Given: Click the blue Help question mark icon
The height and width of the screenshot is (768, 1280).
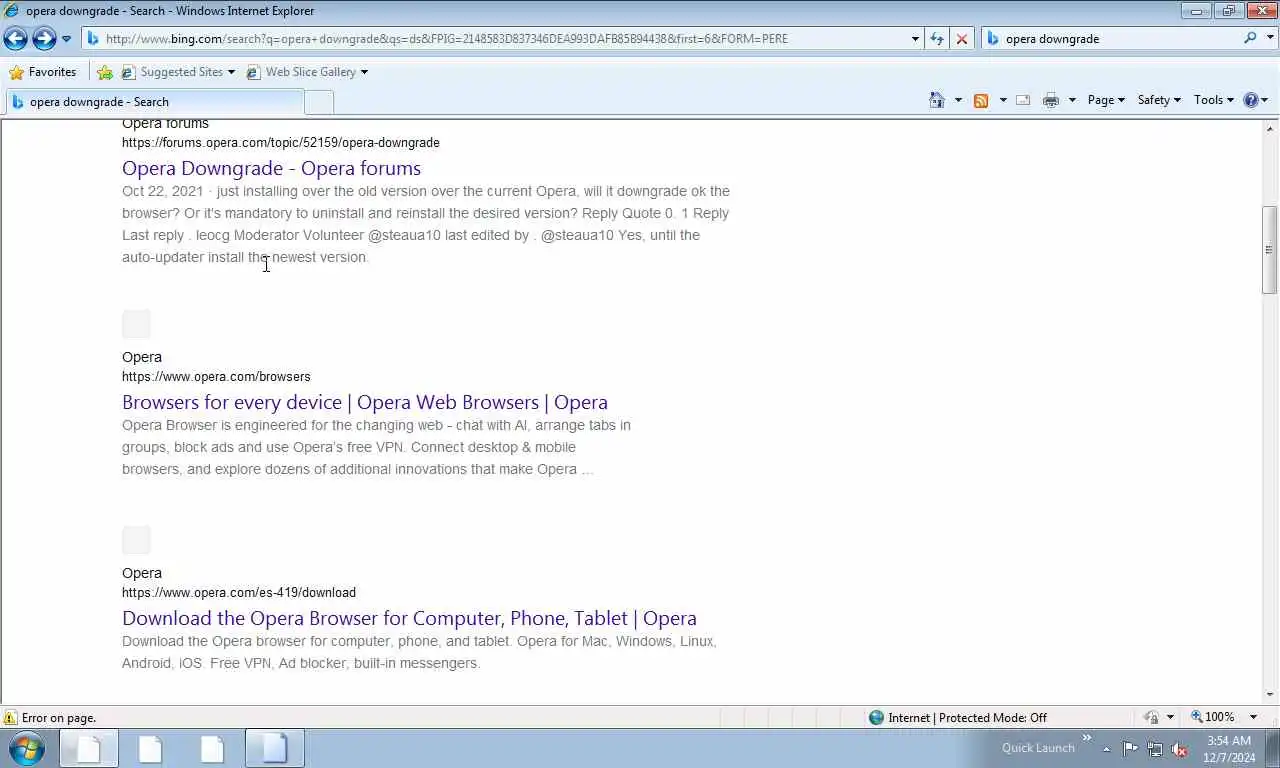Looking at the screenshot, I should point(1250,100).
